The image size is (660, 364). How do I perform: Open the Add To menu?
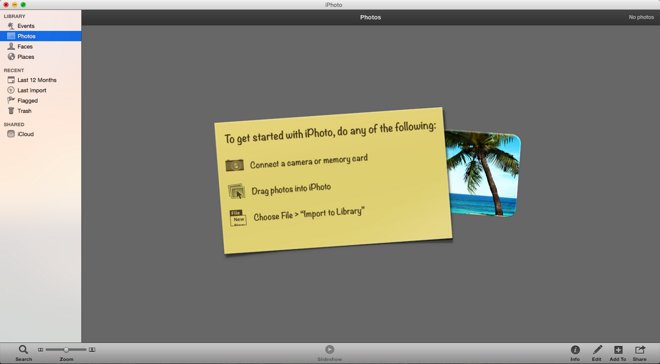click(x=618, y=350)
